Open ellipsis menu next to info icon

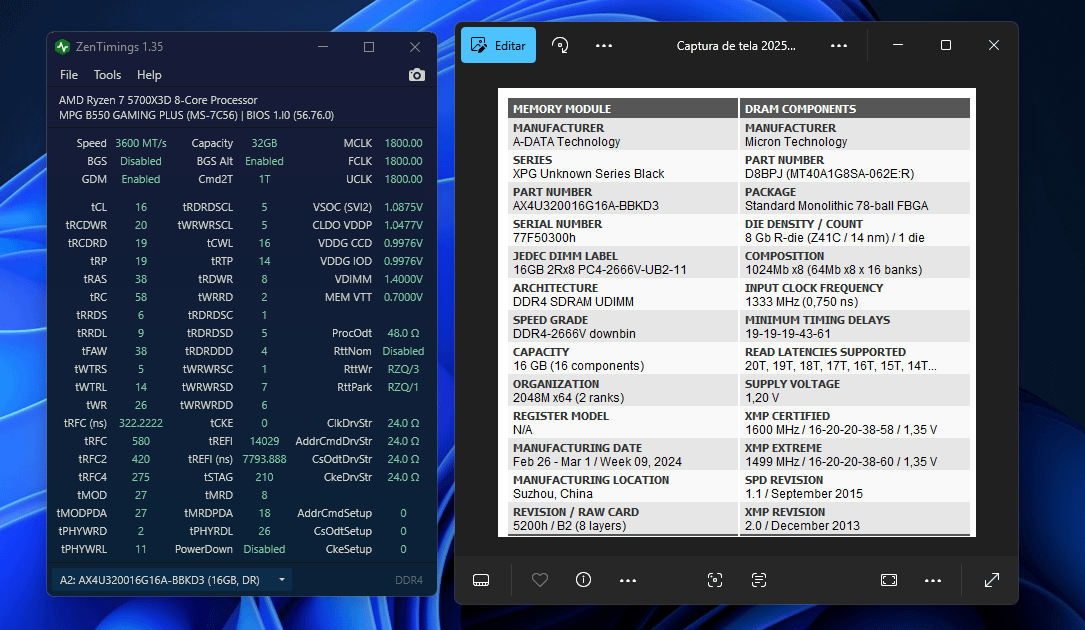628,580
